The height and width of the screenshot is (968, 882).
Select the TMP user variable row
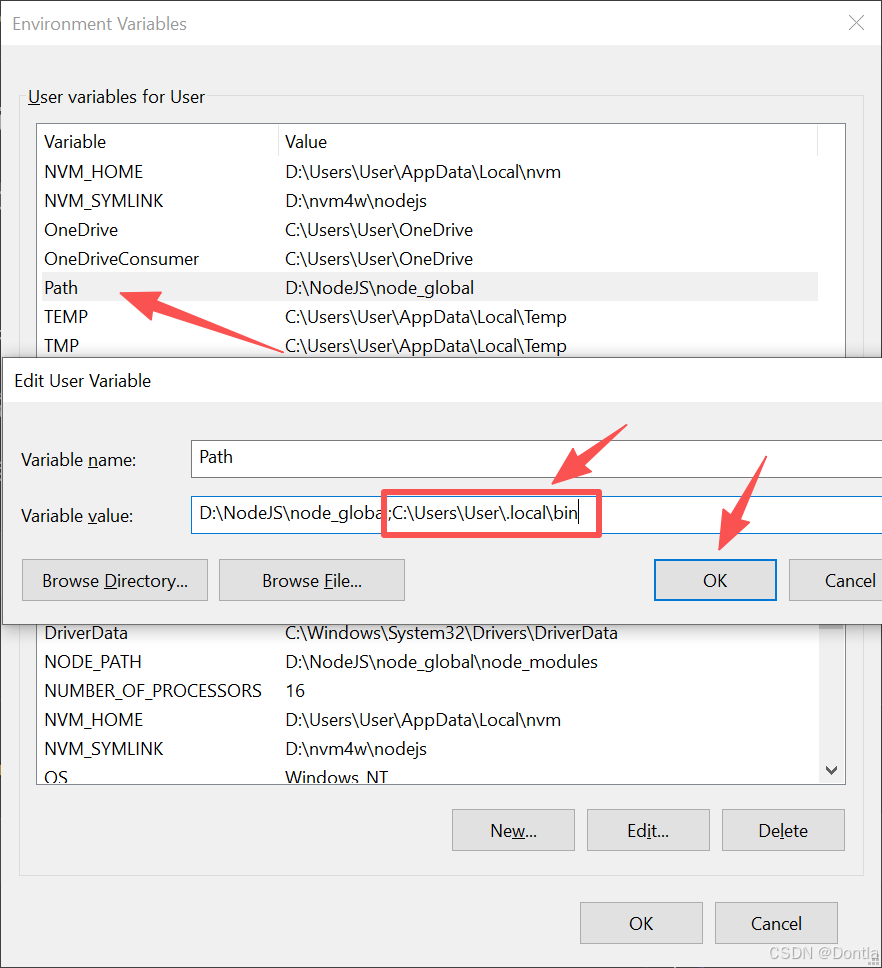(x=430, y=345)
